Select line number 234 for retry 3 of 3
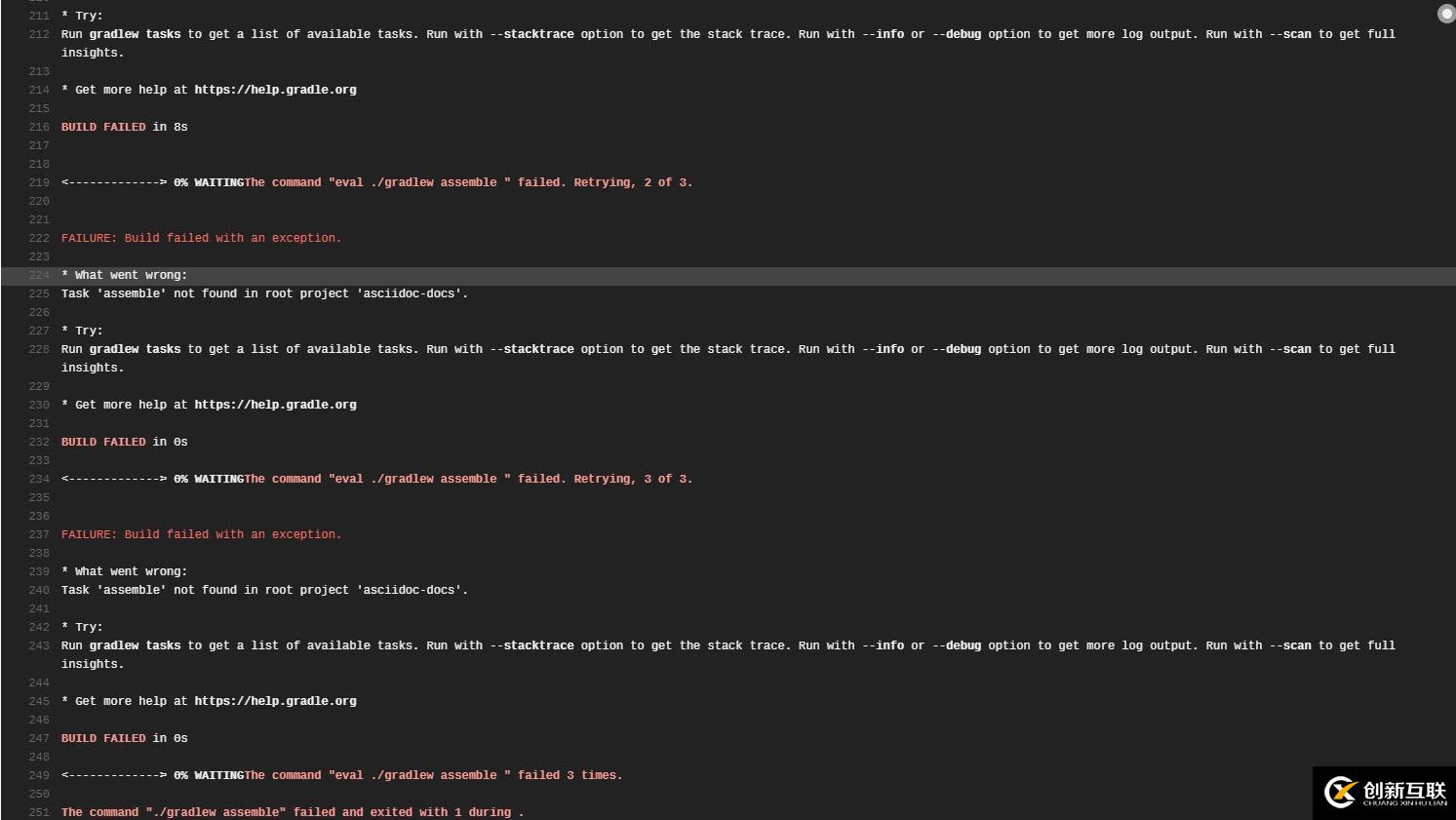Screen dimensions: 1456x820 [x=39, y=479]
